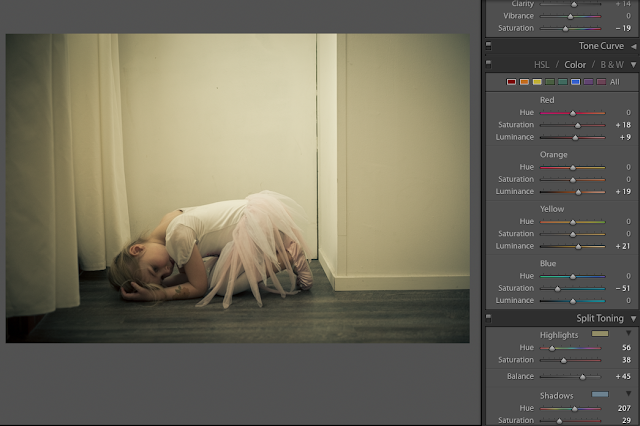Click the Yellow Luminance value +21
The image size is (640, 426).
(623, 246)
